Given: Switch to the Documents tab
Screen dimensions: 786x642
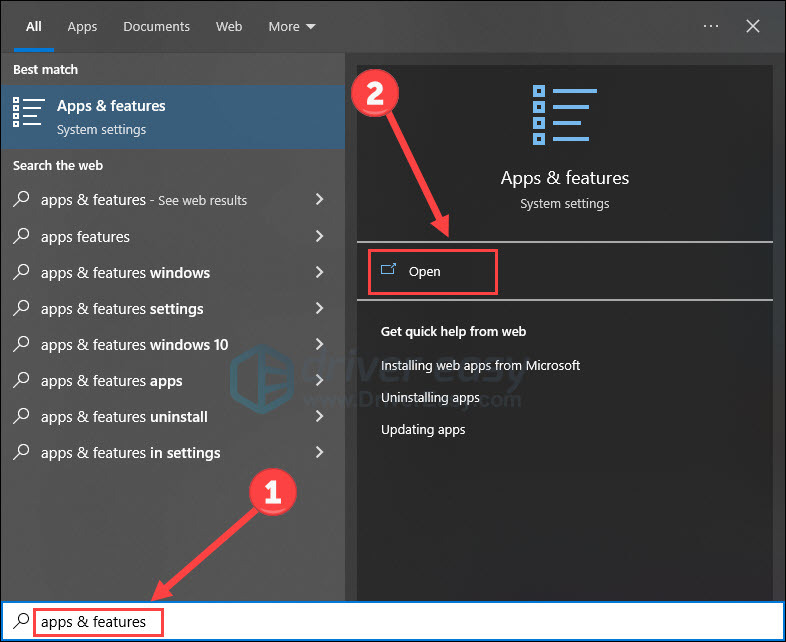Looking at the screenshot, I should [156, 27].
